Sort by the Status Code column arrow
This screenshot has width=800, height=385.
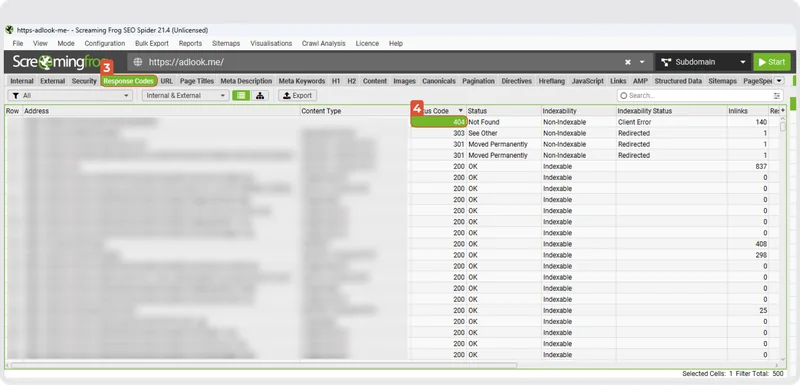pyautogui.click(x=461, y=111)
